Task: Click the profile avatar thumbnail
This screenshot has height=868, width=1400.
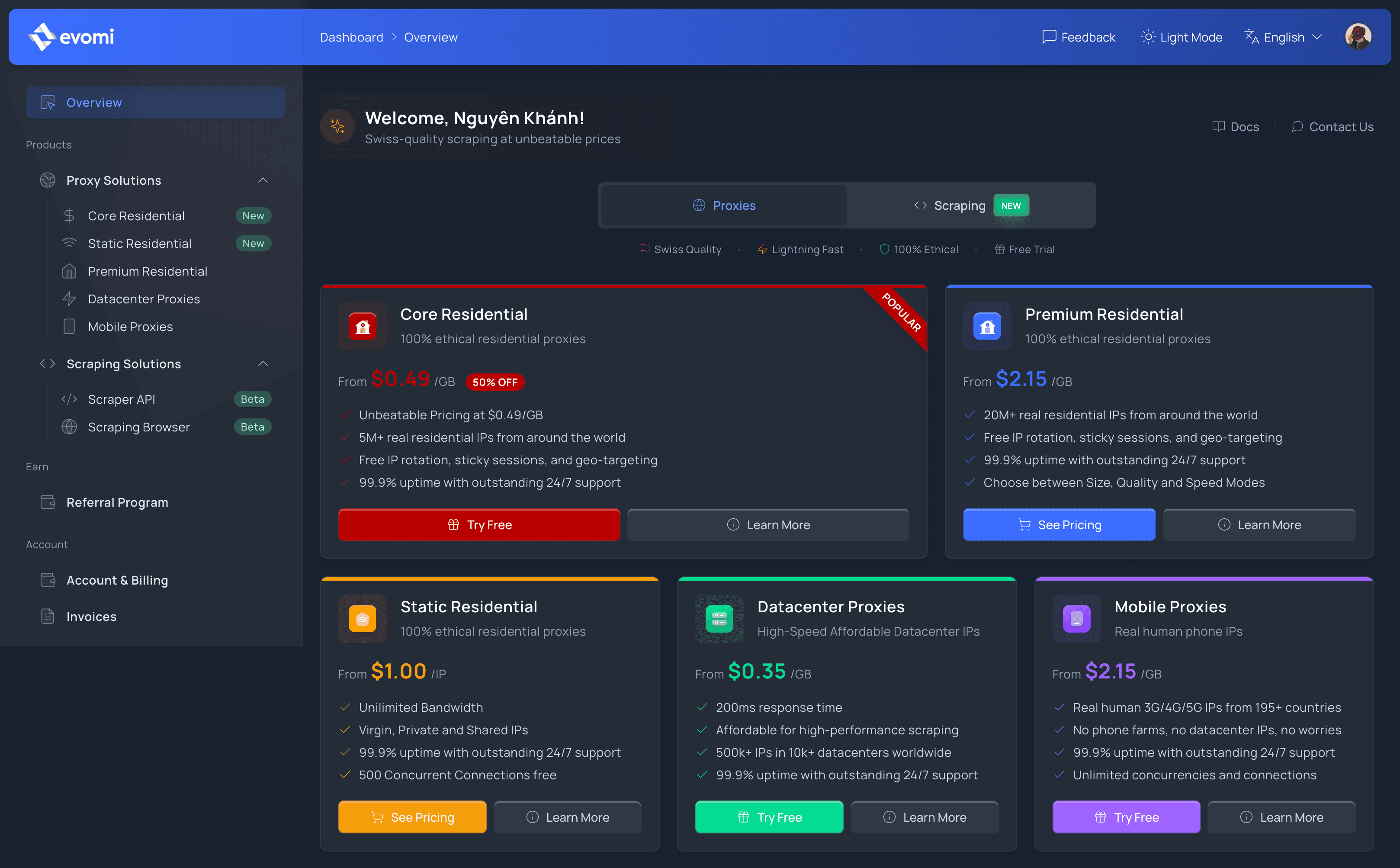Action: 1358,36
